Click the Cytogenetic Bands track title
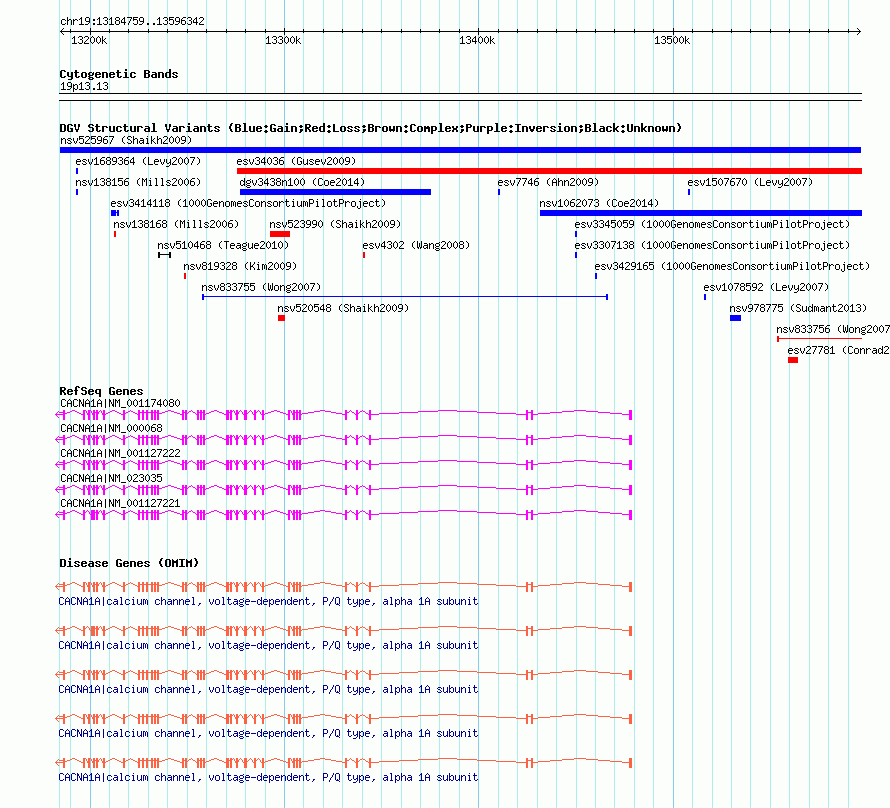The image size is (890, 808). point(119,74)
